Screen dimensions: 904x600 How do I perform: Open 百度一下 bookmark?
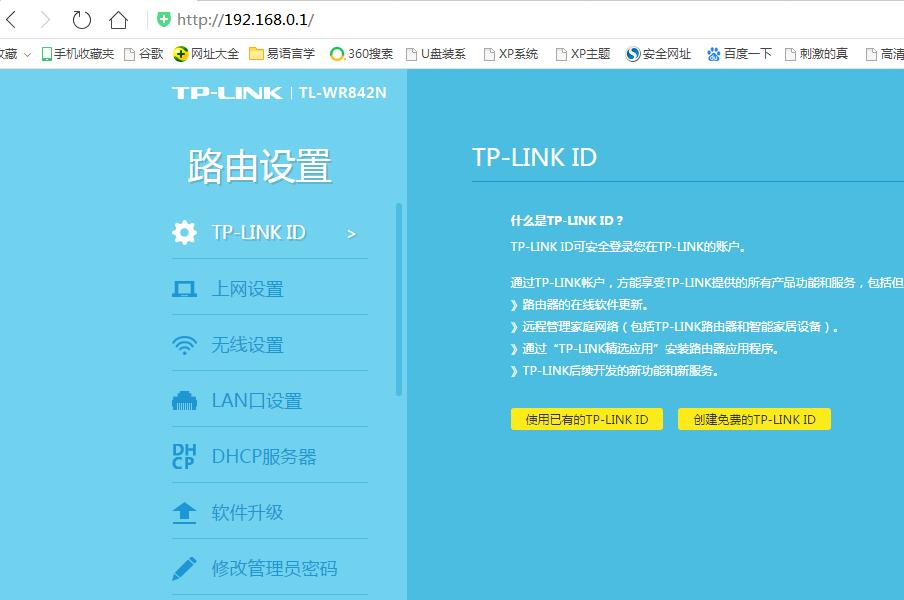(x=739, y=54)
